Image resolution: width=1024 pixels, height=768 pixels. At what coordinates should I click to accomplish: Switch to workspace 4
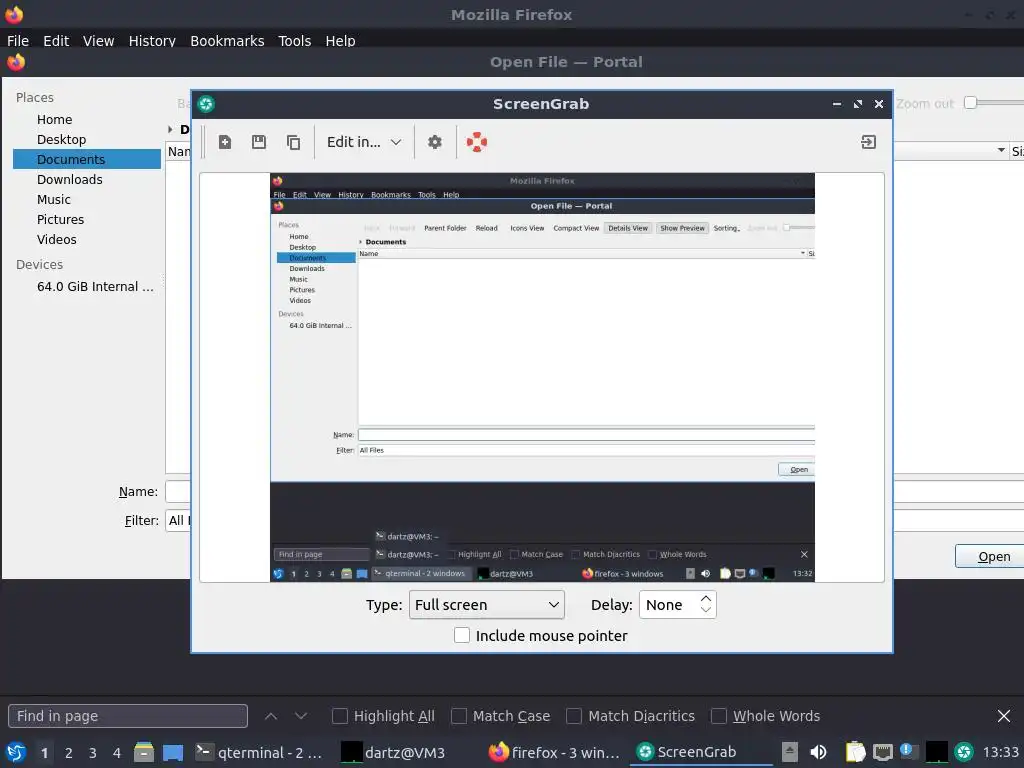point(117,753)
